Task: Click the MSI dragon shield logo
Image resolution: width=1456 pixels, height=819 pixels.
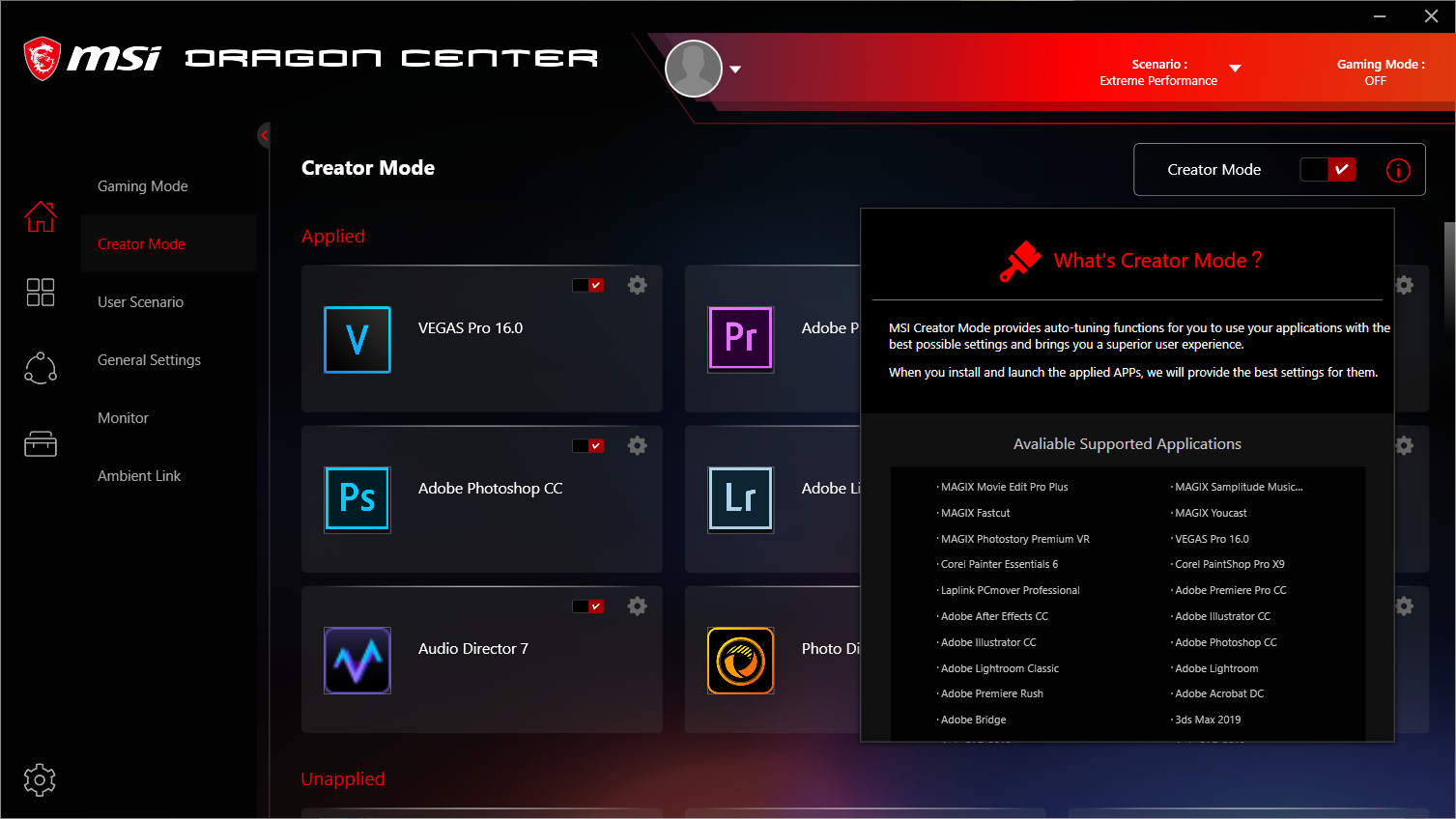Action: 42,59
